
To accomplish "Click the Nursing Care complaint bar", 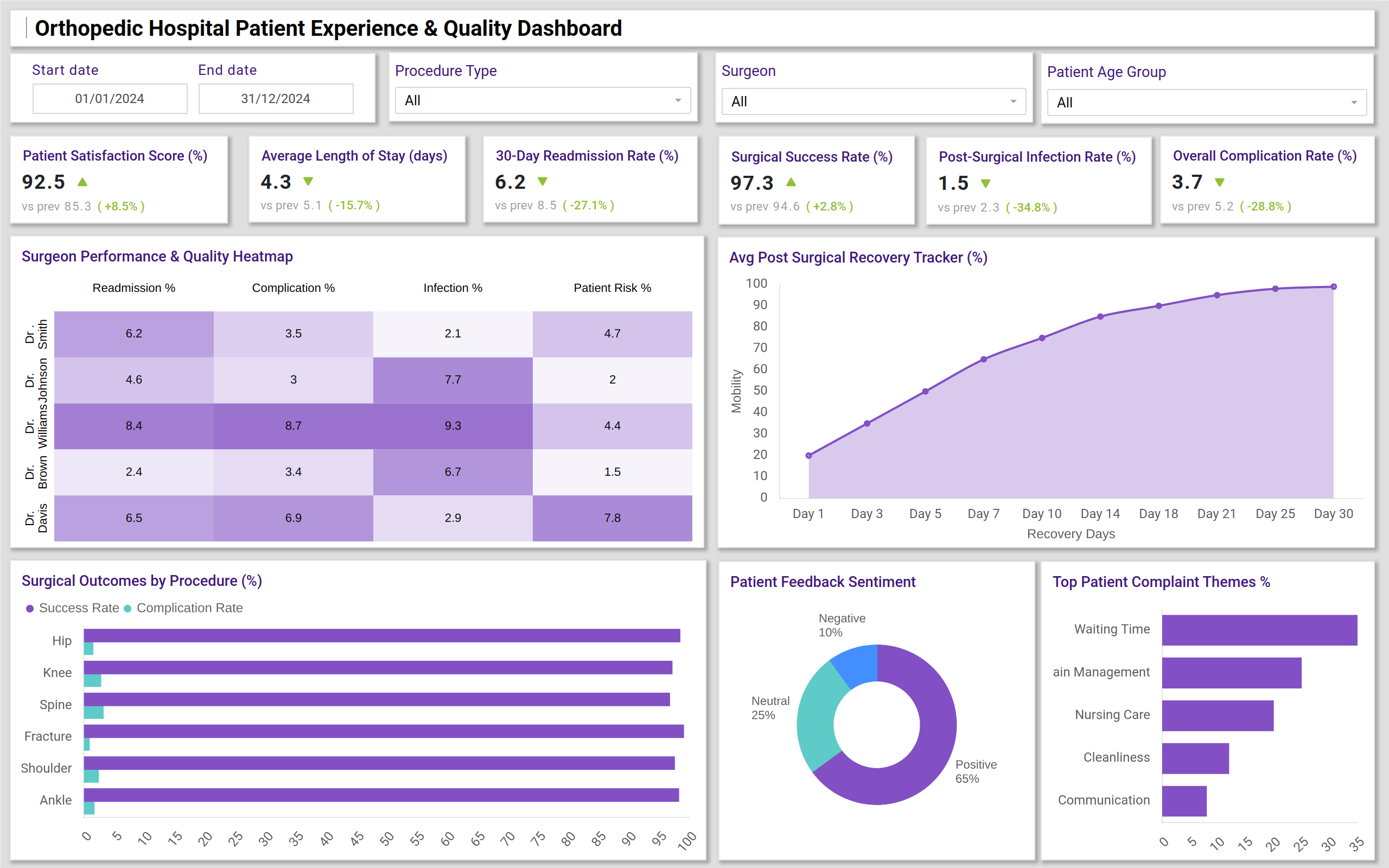I will pyautogui.click(x=1218, y=716).
